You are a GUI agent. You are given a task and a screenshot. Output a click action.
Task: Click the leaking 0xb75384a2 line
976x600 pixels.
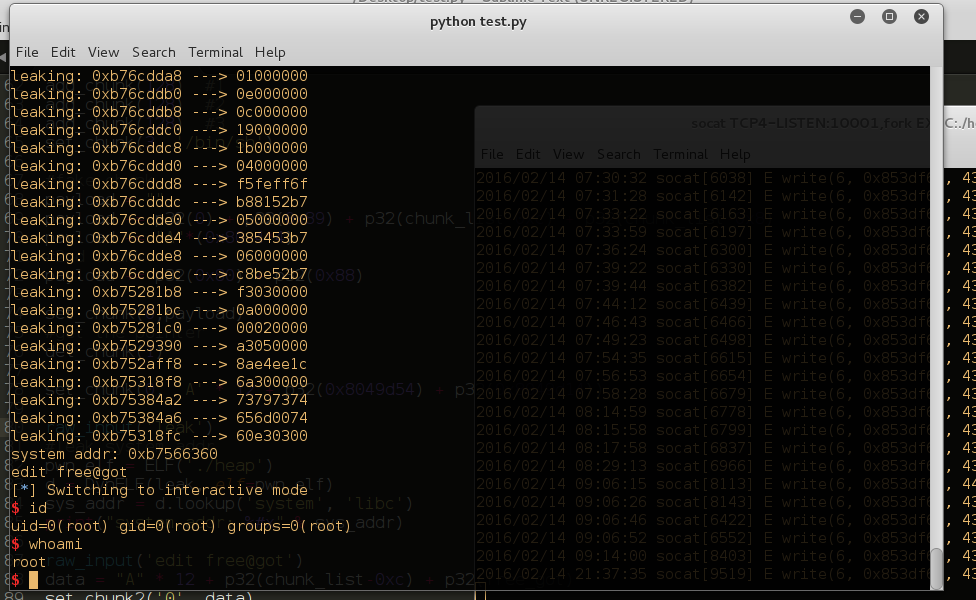tap(159, 401)
